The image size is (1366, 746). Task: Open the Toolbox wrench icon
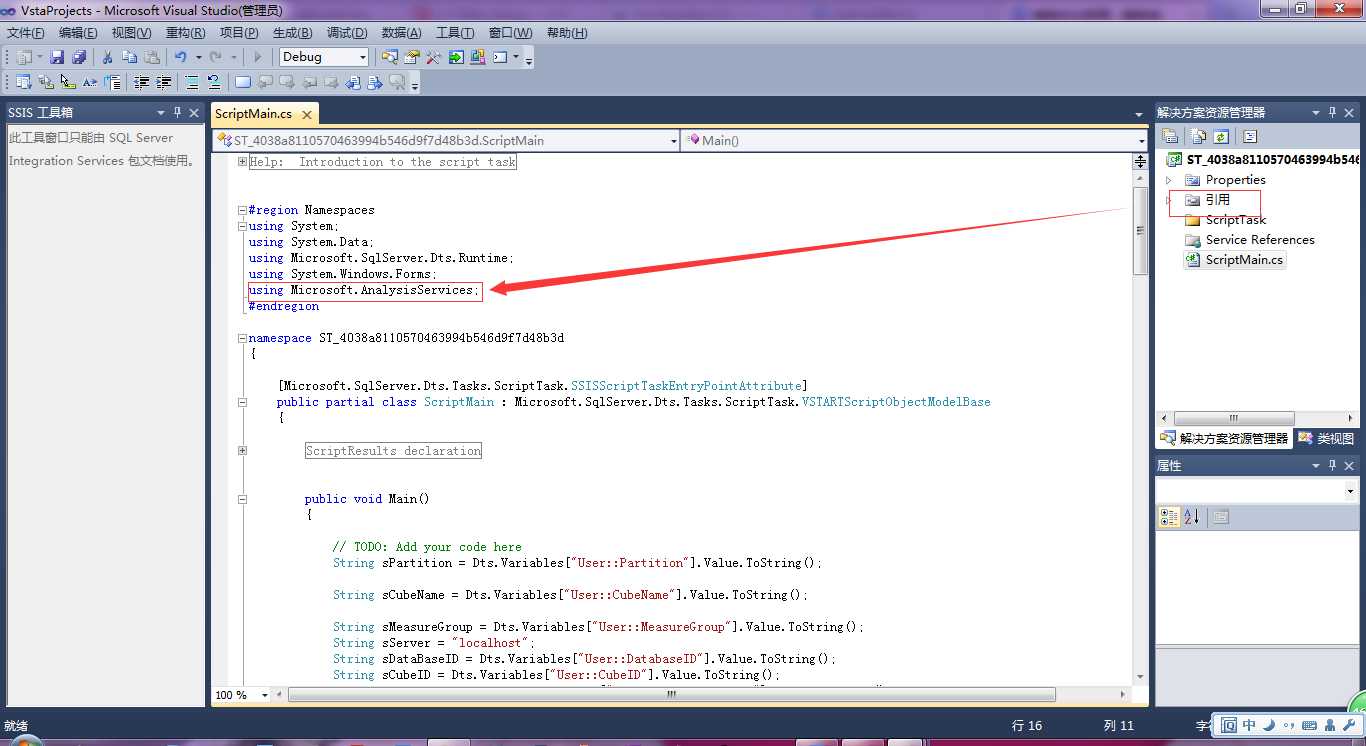(434, 57)
